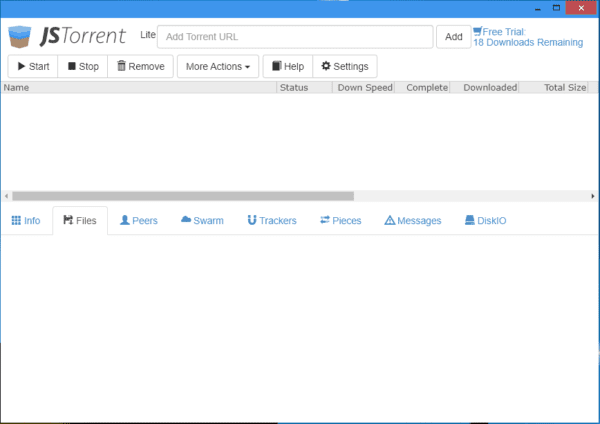Screen dimensions: 600x424
Task: Show the Pieces tab
Action: point(341,221)
